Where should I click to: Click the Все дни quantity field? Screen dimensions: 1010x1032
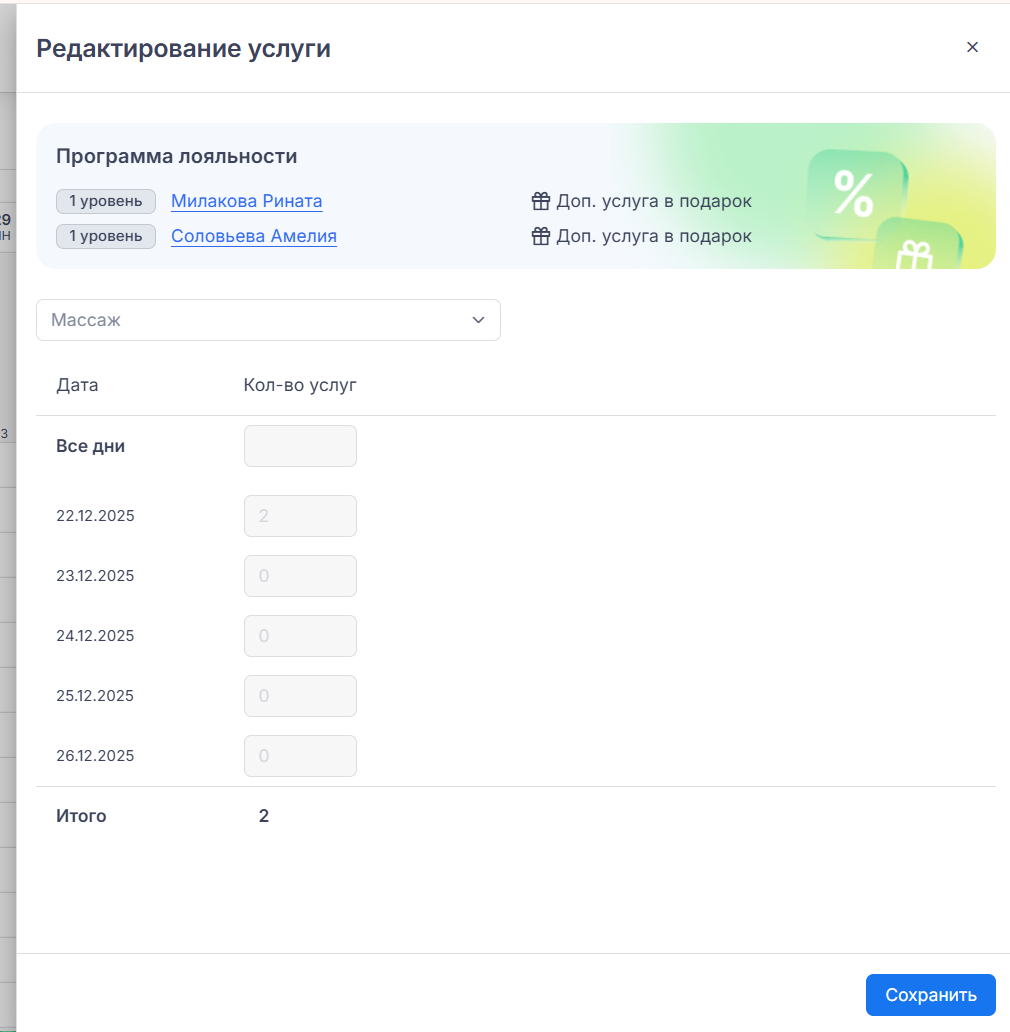click(300, 446)
